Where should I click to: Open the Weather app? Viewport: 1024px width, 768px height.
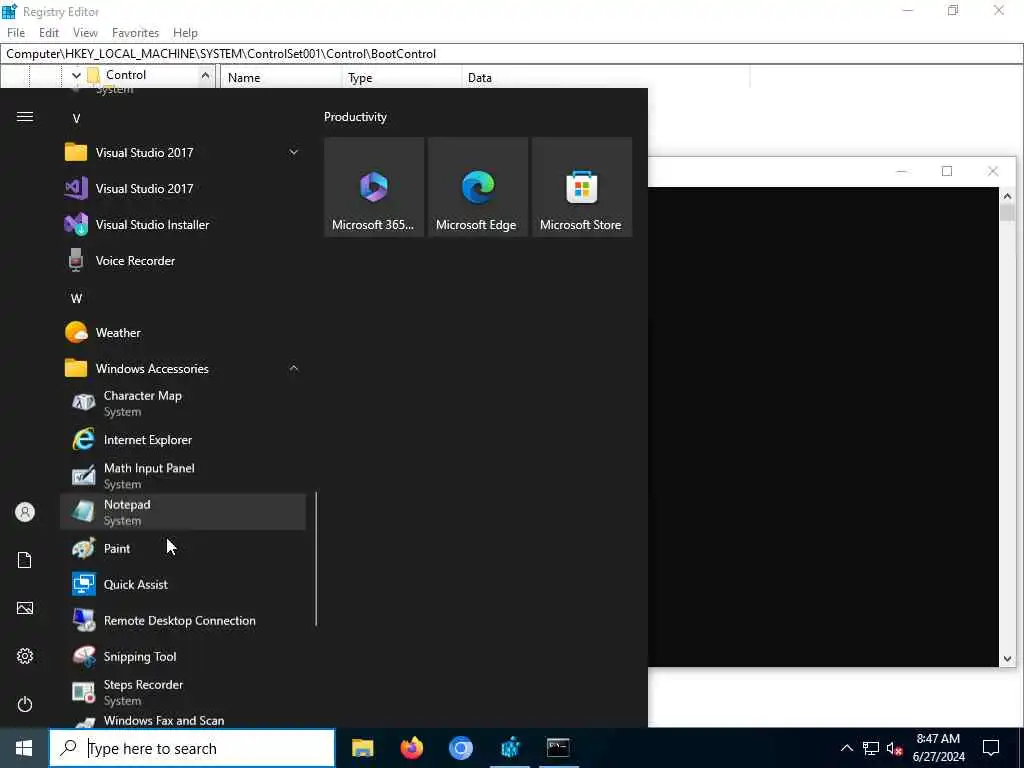(x=183, y=332)
